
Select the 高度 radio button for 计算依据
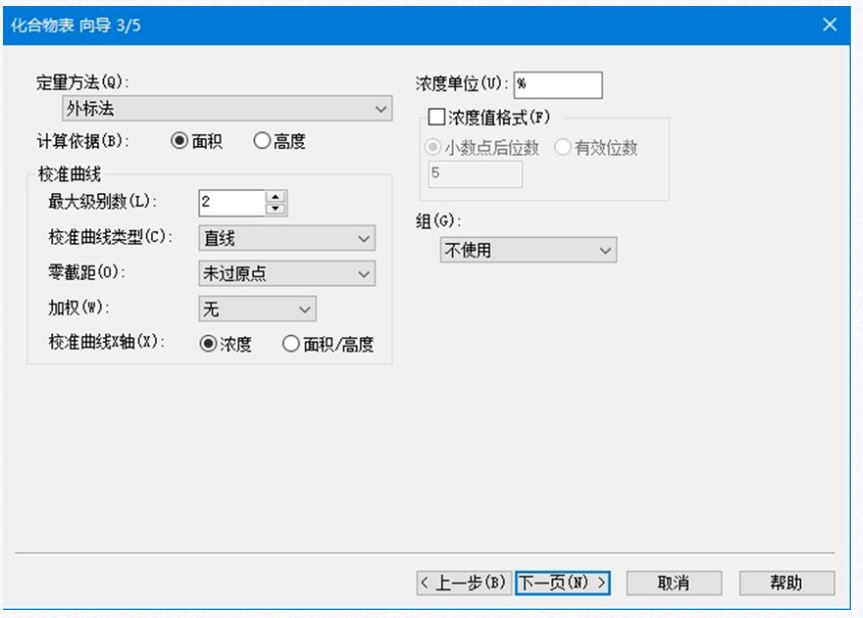pyautogui.click(x=263, y=142)
